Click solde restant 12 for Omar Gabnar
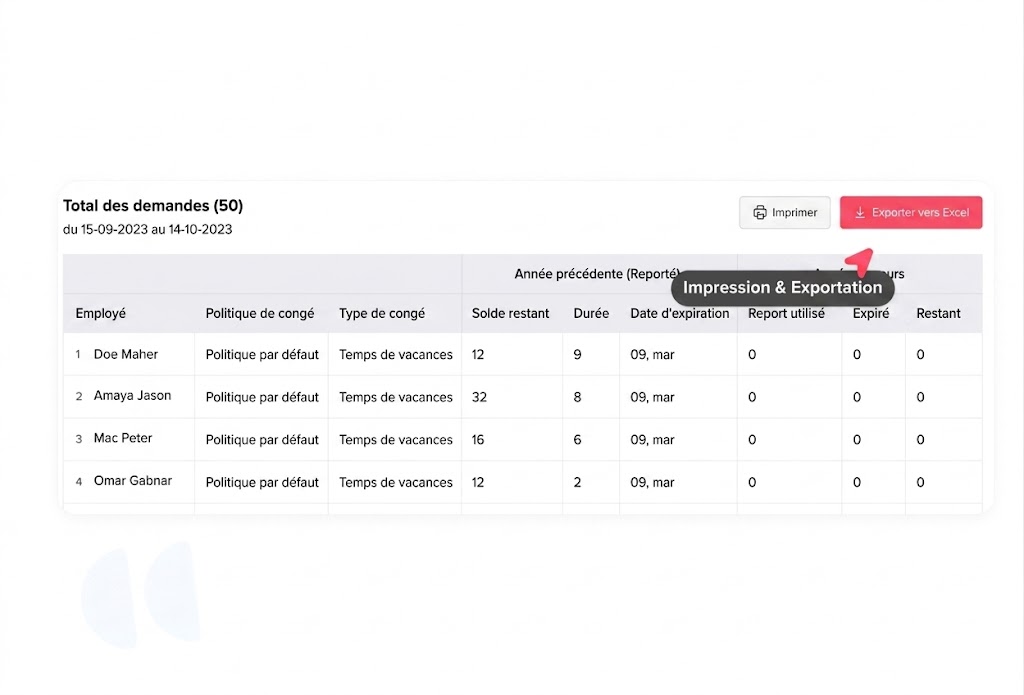This screenshot has height=695, width=1024. pyautogui.click(x=478, y=482)
